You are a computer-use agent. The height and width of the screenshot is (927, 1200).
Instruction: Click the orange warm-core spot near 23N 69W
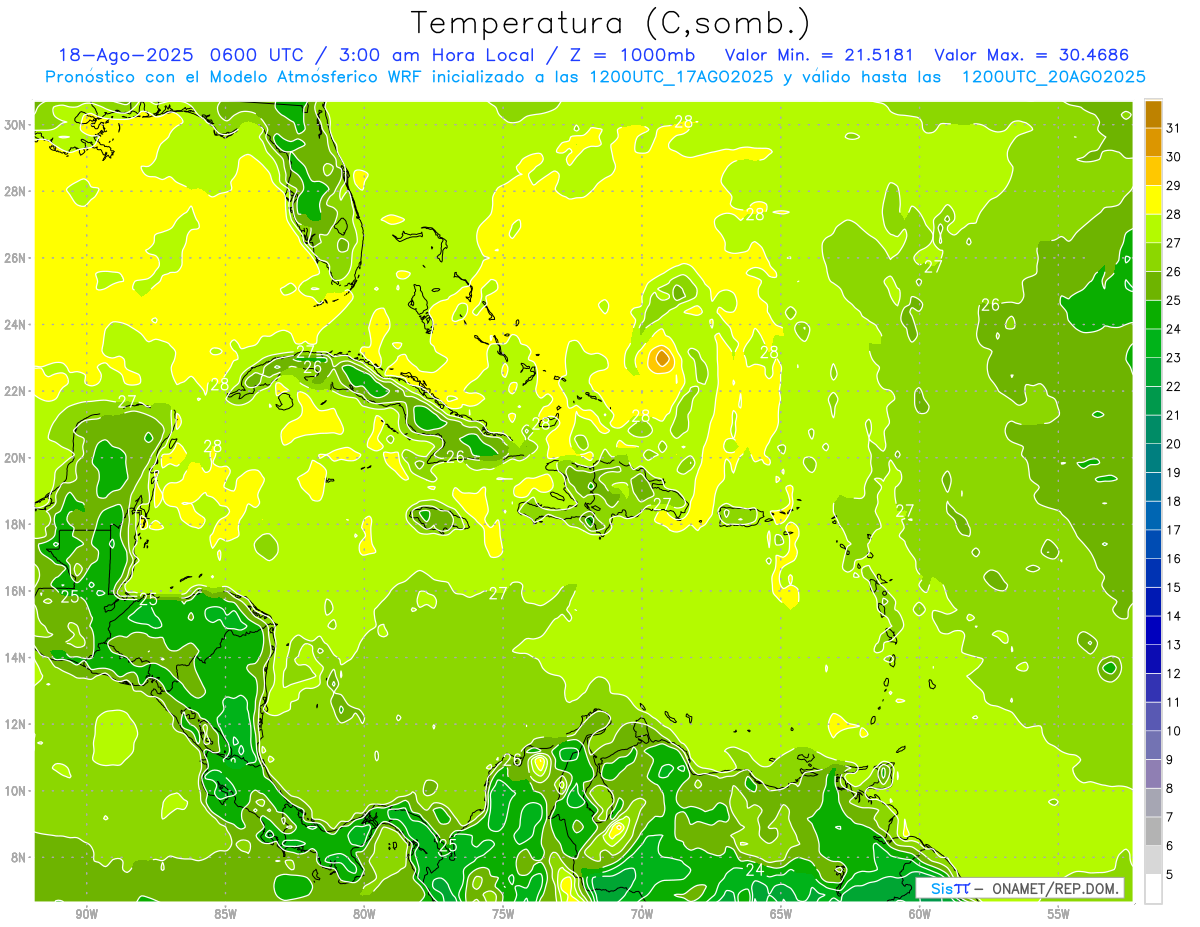[660, 359]
